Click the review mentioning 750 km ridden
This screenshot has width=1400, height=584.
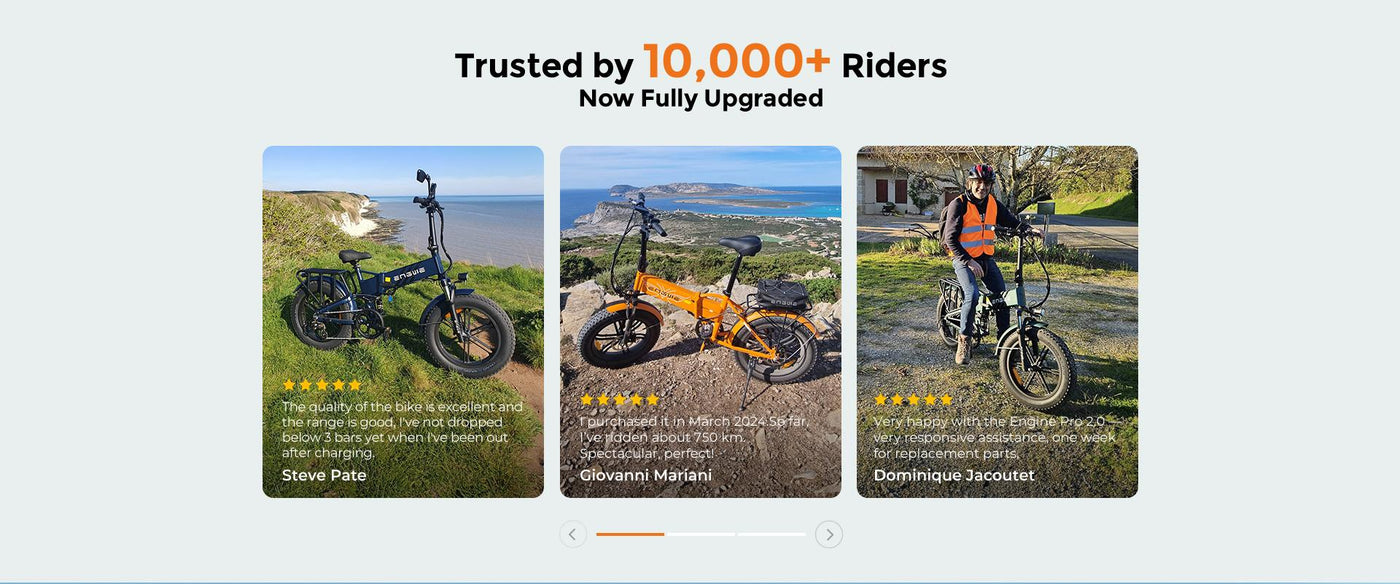[695, 437]
